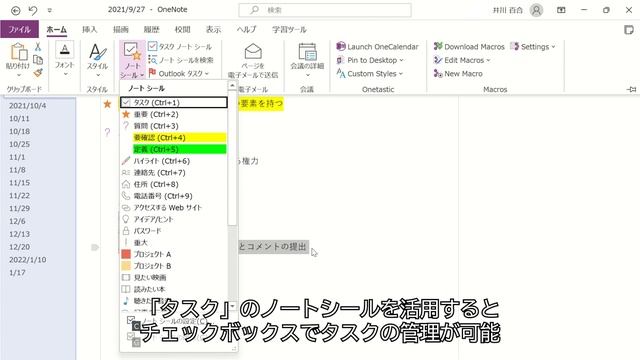Viewport: 640px width, 360px height.
Task: Click ノート シールを検索 find tags
Action: 181,60
